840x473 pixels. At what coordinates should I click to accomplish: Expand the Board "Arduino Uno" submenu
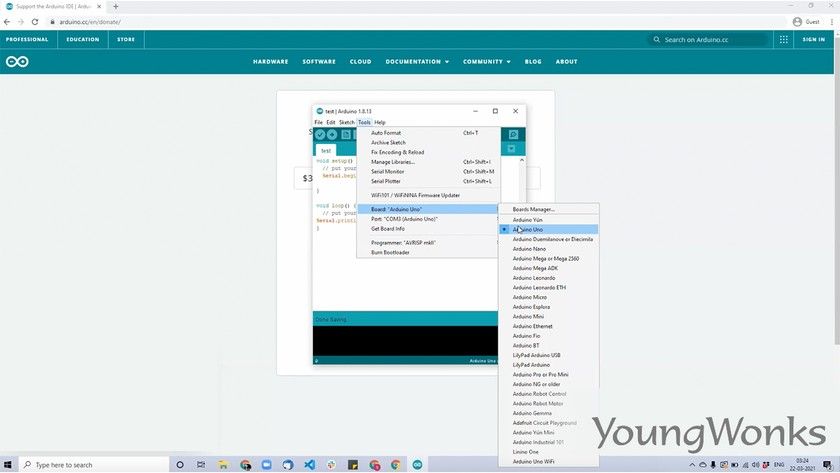(x=428, y=209)
